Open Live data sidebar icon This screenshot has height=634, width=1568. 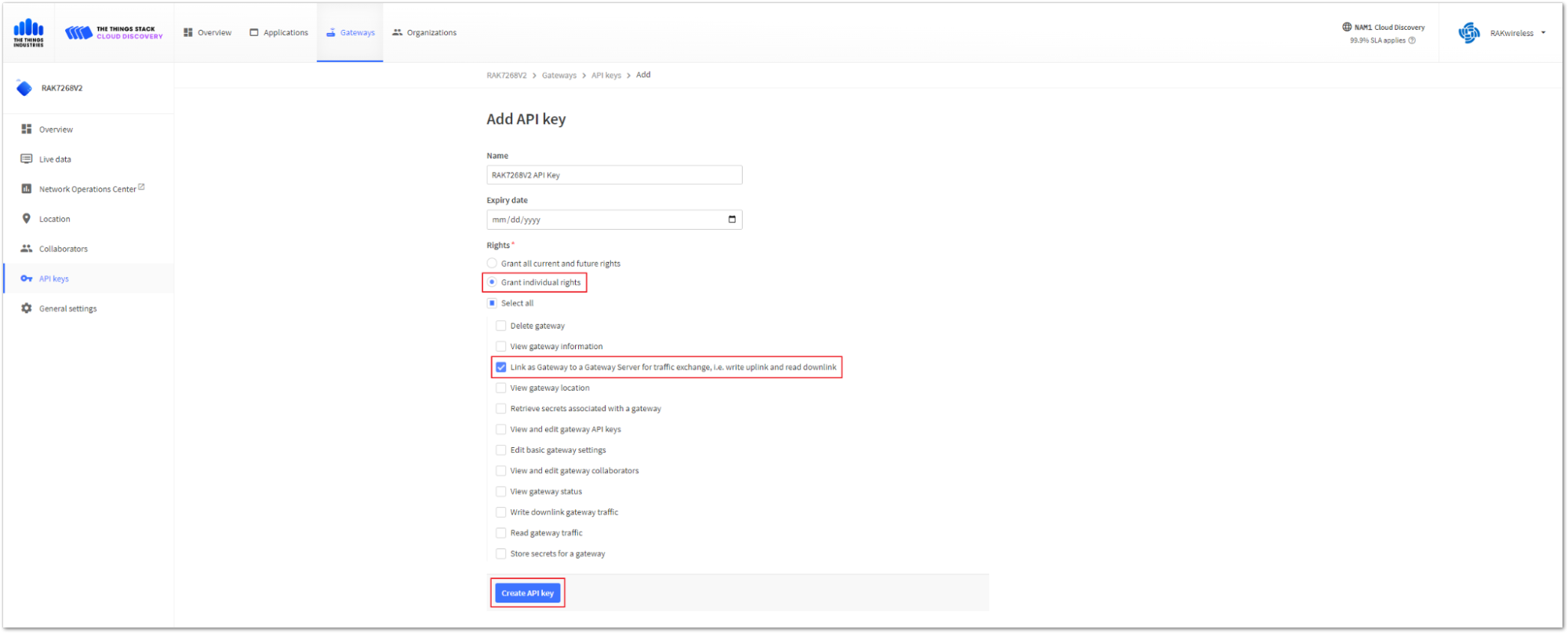(27, 159)
